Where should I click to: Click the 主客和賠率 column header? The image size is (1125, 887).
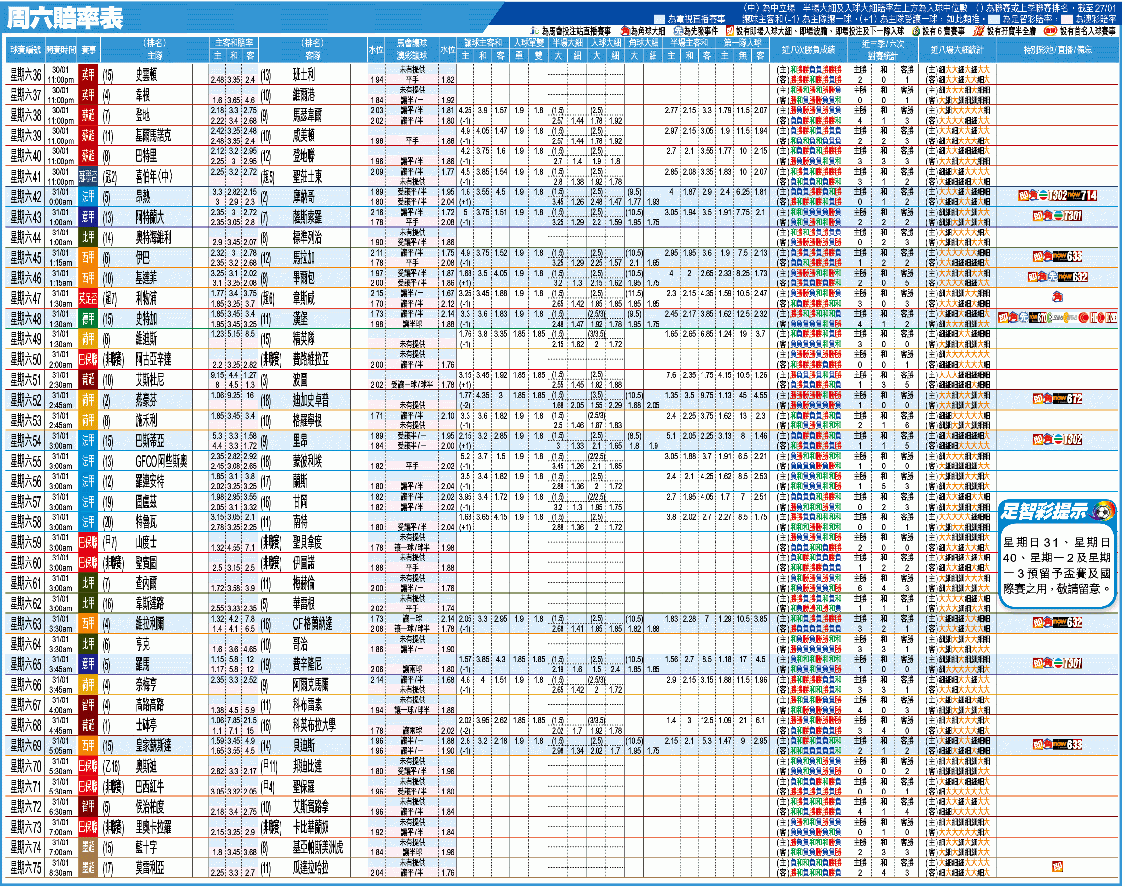[234, 43]
